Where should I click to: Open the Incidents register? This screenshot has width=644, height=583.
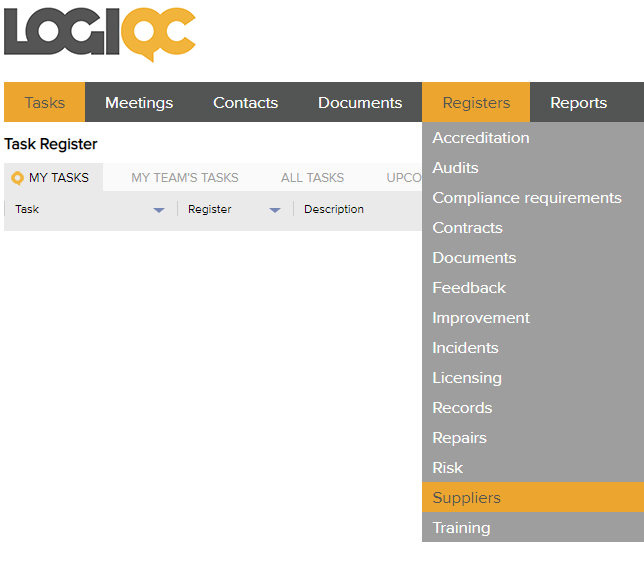(x=465, y=348)
